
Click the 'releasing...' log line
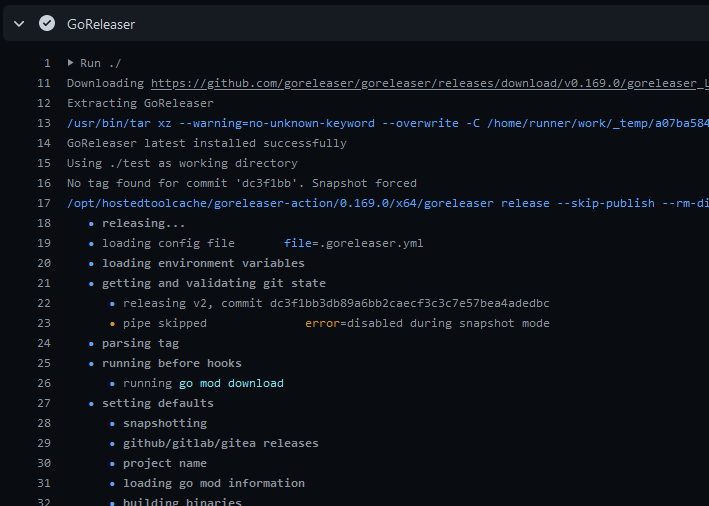(x=143, y=223)
